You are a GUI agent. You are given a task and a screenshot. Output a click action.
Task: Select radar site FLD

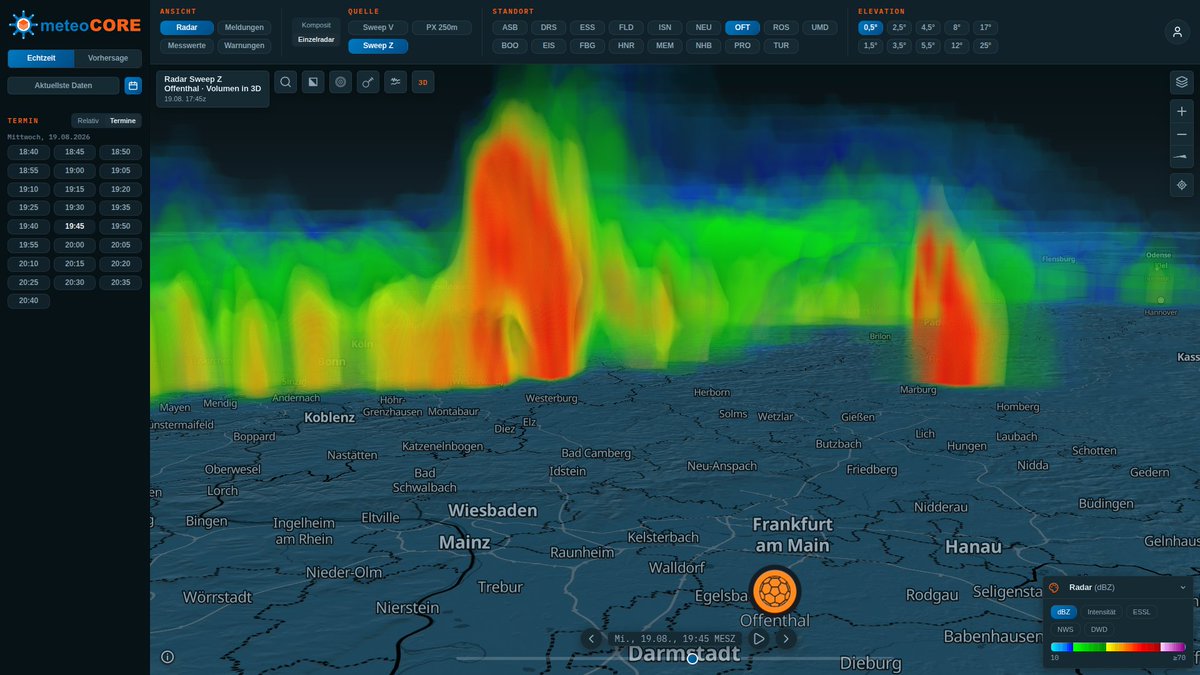[626, 28]
